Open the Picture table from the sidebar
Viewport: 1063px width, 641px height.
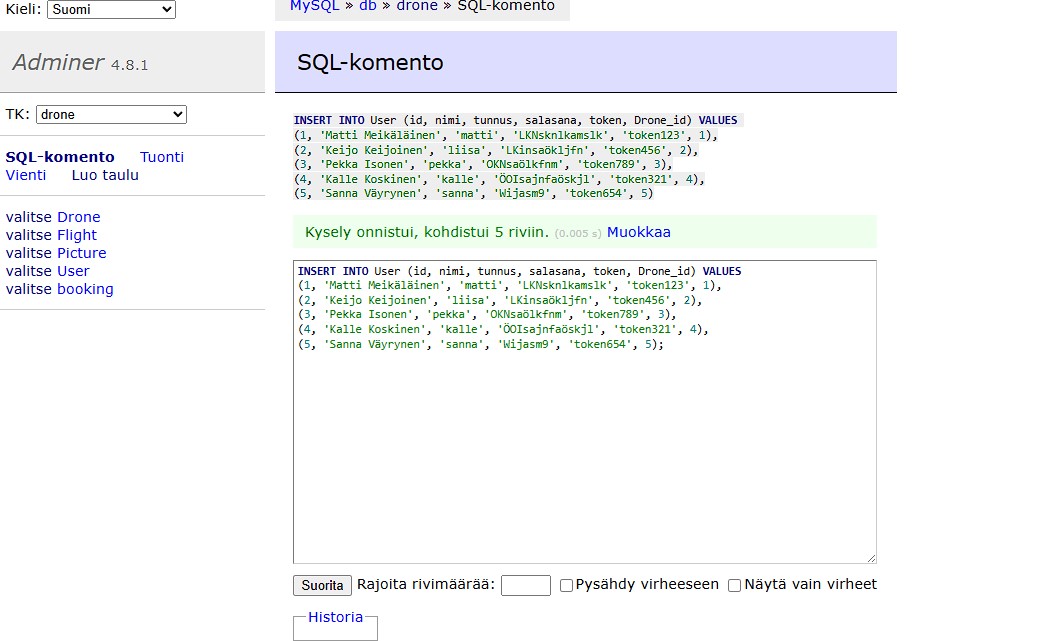(x=81, y=253)
